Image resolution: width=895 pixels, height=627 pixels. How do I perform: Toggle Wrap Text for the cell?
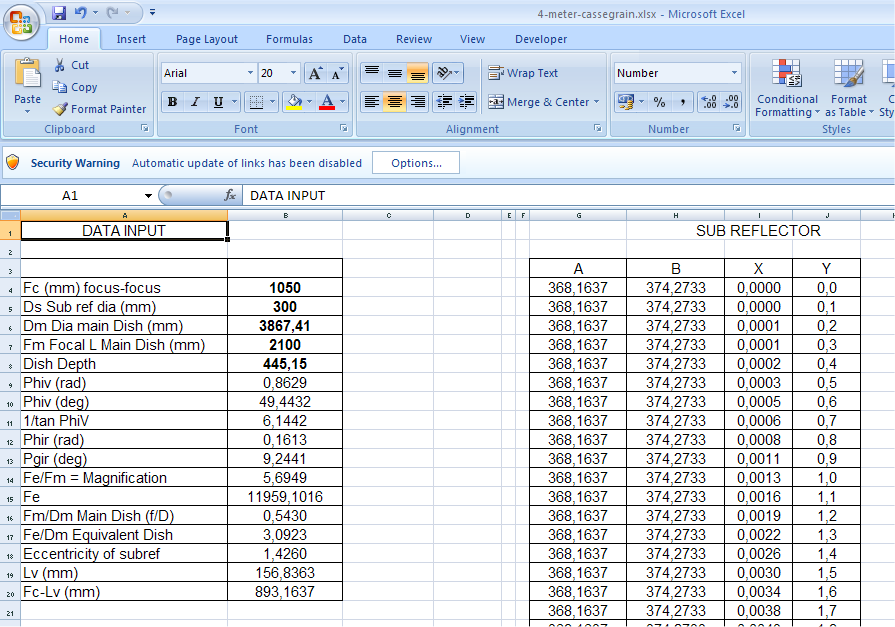coord(523,73)
